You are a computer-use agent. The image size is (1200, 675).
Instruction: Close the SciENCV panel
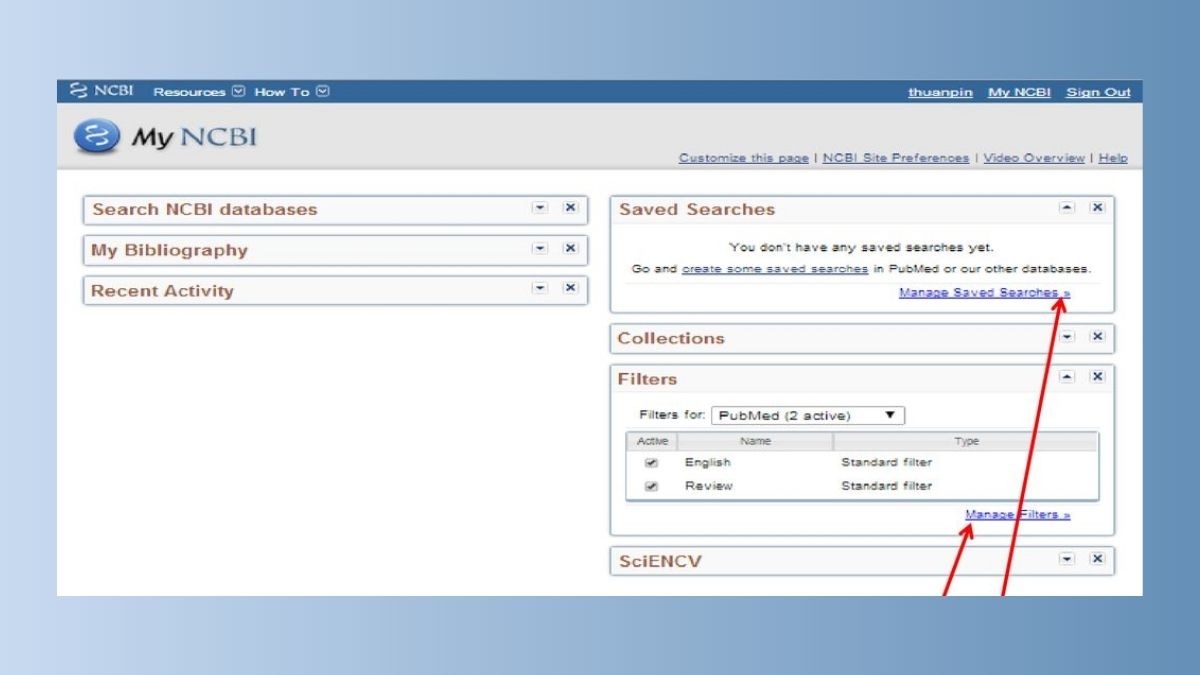pos(1097,559)
